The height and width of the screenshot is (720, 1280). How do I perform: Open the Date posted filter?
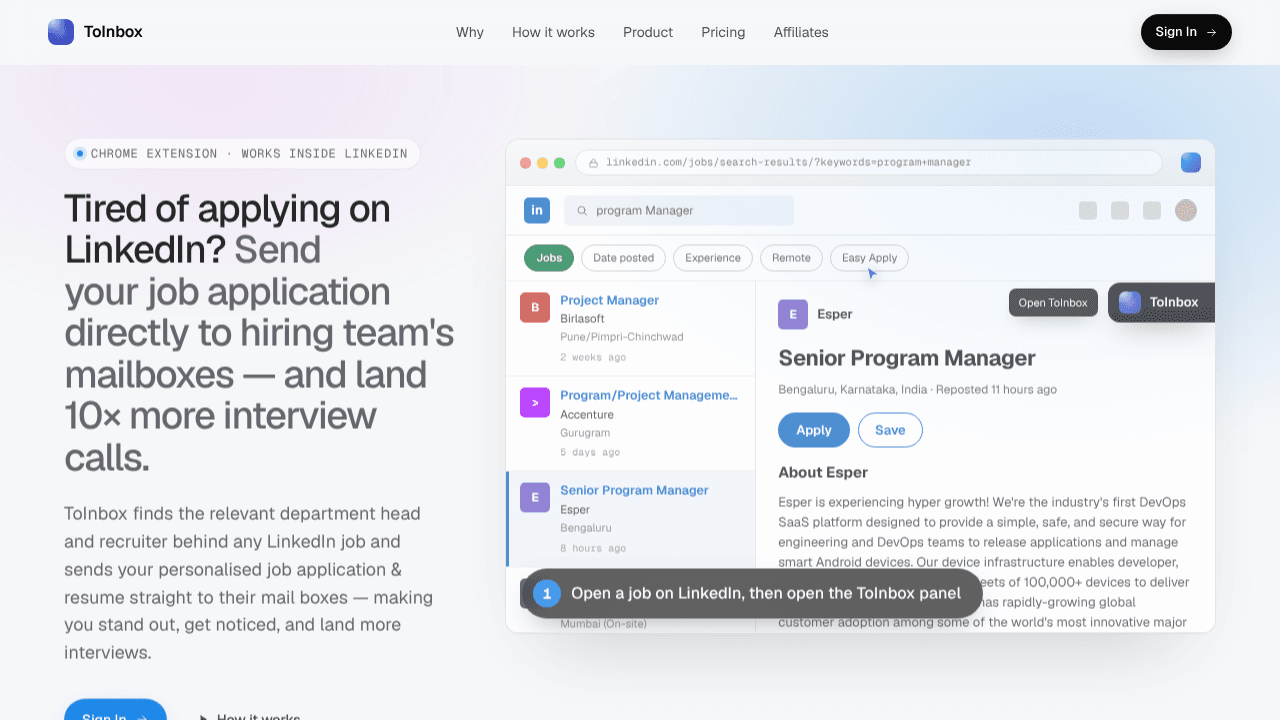623,258
